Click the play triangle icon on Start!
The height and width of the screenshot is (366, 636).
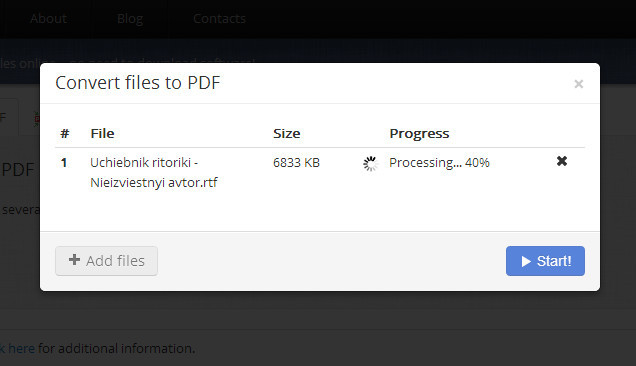pyautogui.click(x=526, y=261)
